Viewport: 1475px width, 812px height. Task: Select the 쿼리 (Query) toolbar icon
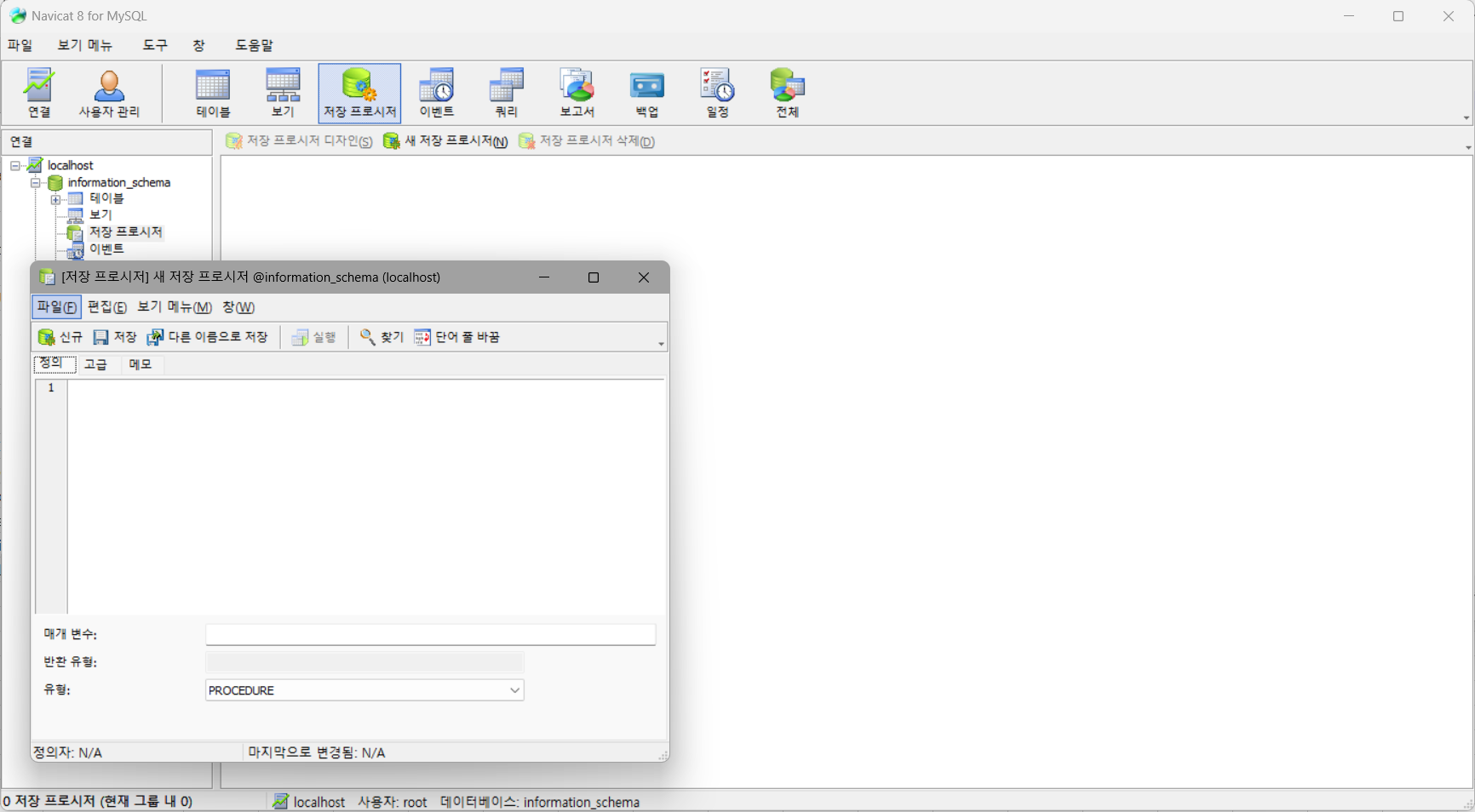[506, 92]
